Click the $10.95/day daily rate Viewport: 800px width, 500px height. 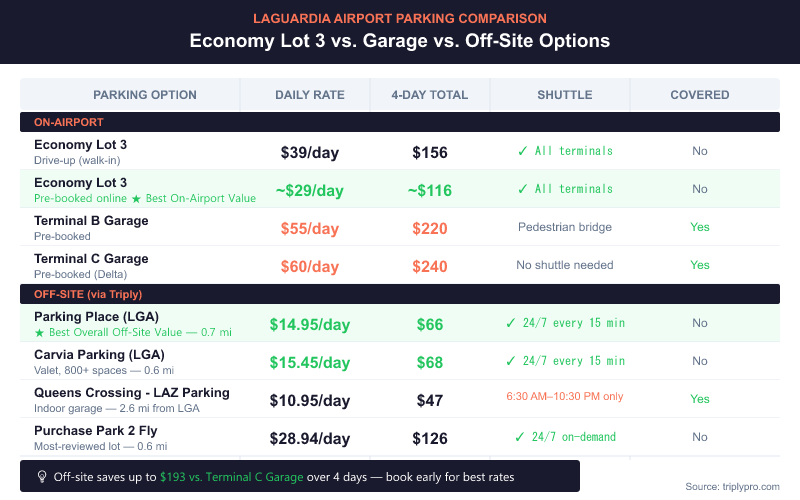310,401
